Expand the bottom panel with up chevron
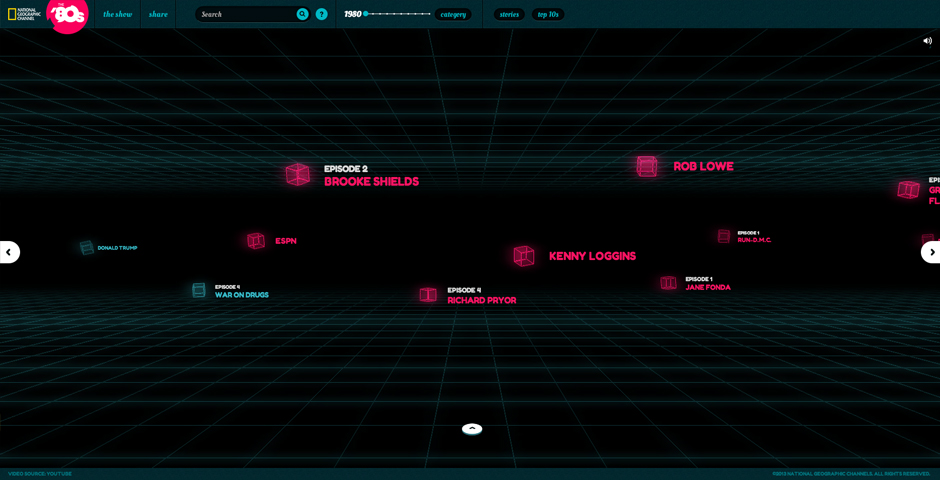940x480 pixels. coord(472,429)
